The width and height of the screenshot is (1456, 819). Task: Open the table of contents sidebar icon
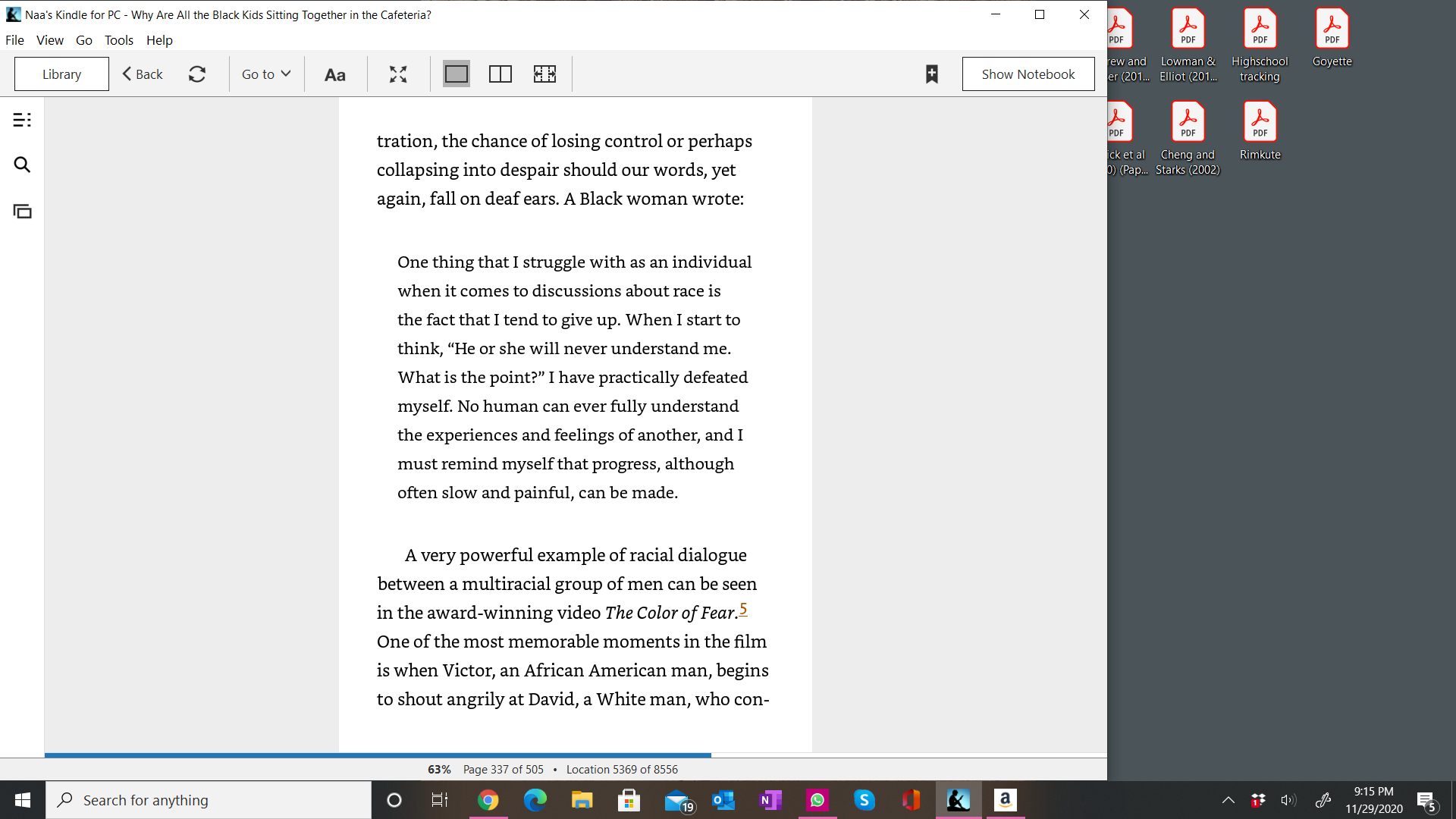(x=22, y=120)
